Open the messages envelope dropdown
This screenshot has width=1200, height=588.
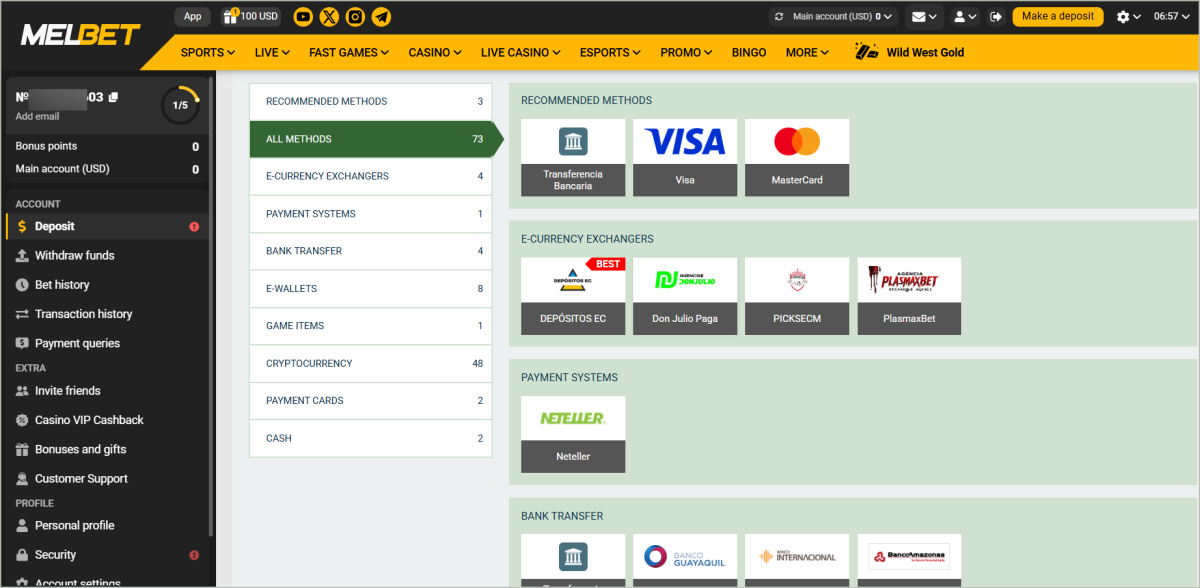[x=923, y=17]
